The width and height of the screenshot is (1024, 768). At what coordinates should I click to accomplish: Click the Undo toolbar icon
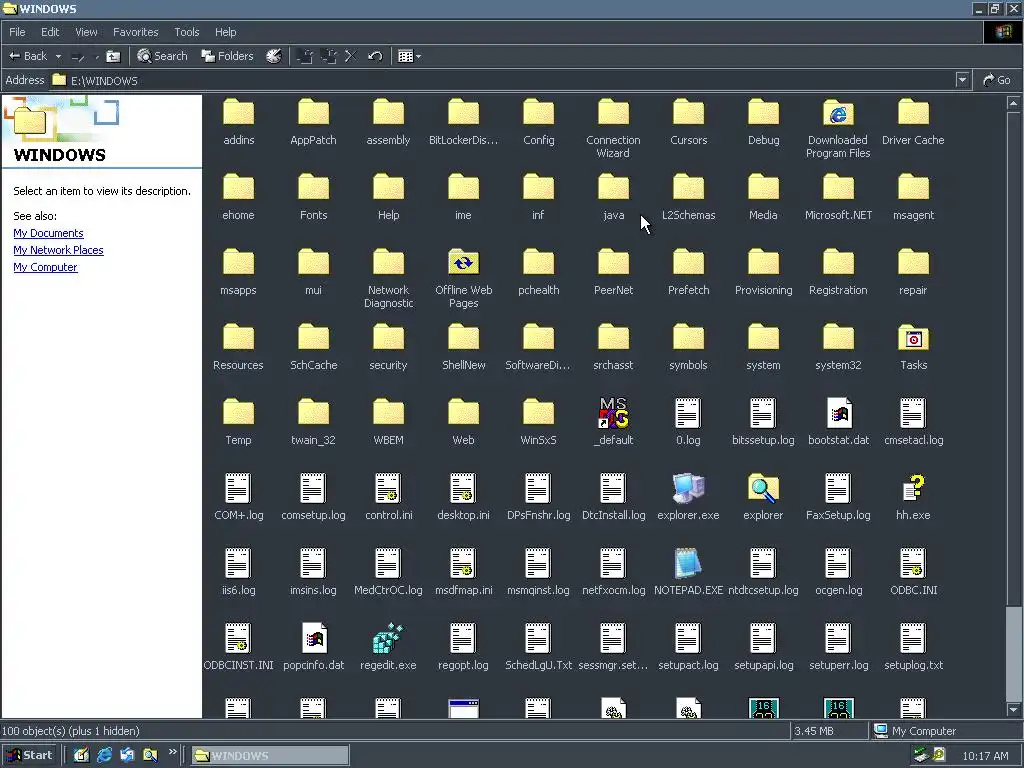pos(375,56)
